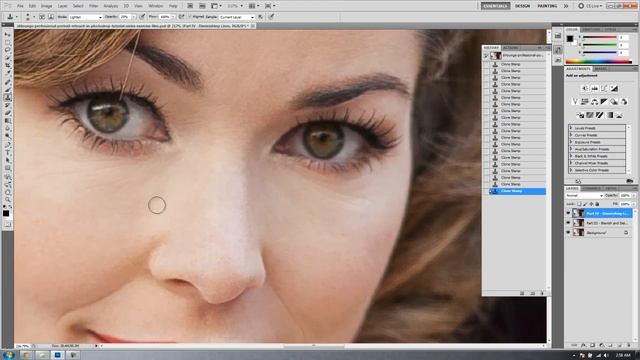640x360 pixels.
Task: Select the Lasso tool
Action: click(7, 50)
